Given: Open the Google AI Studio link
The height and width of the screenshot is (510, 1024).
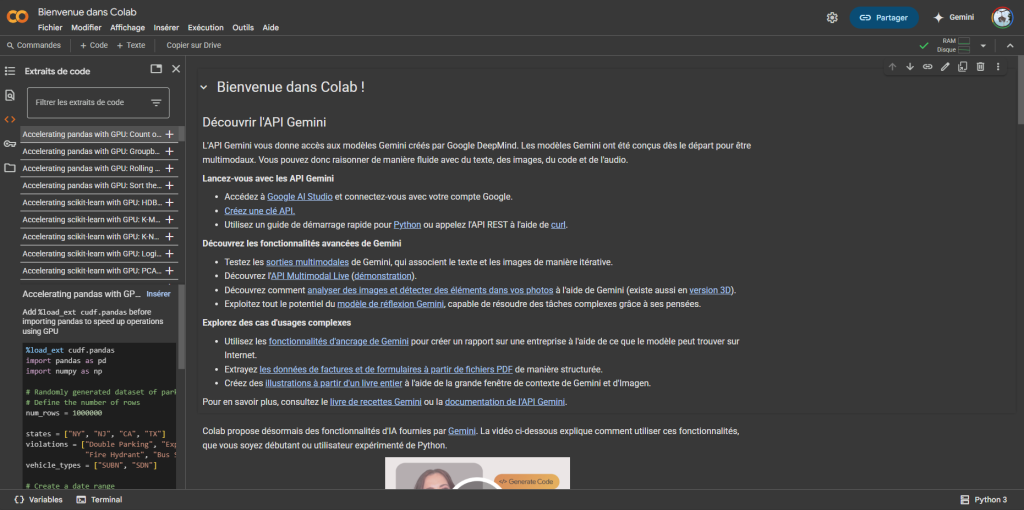Looking at the screenshot, I should coord(300,197).
